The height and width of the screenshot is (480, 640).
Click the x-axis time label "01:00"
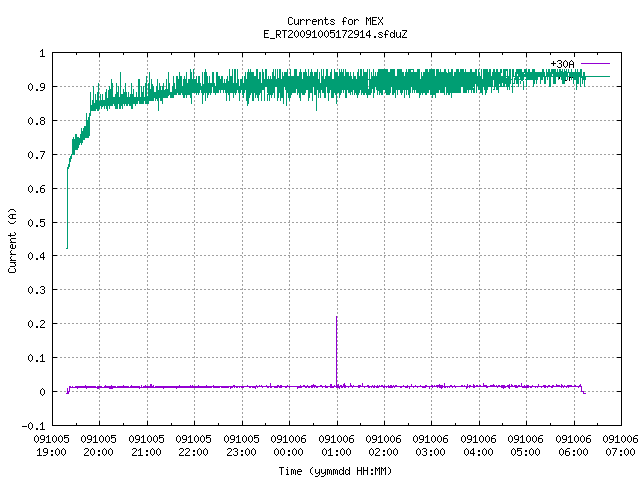point(336,452)
